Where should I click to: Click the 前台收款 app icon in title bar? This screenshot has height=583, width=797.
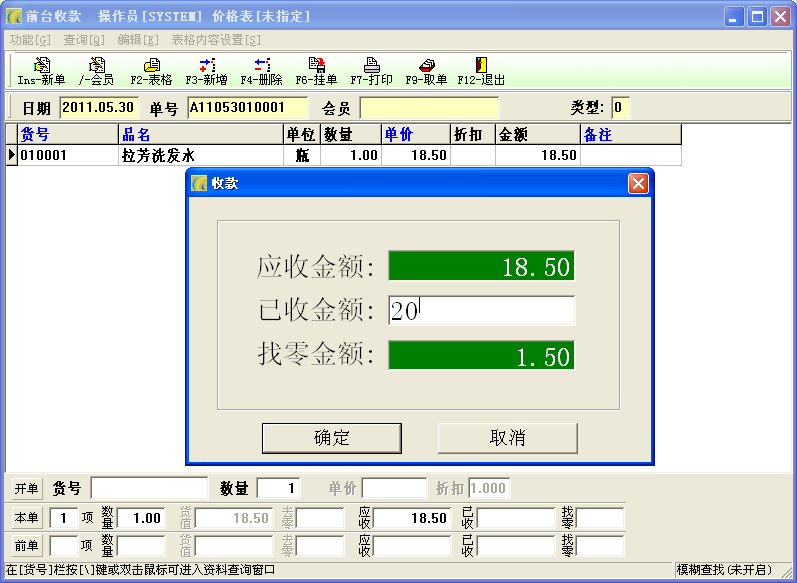click(x=14, y=16)
